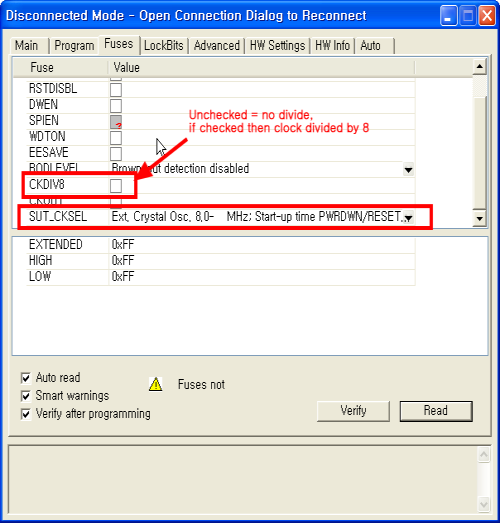The height and width of the screenshot is (523, 500).
Task: Click the yellow fuse warning icon
Action: pos(155,384)
